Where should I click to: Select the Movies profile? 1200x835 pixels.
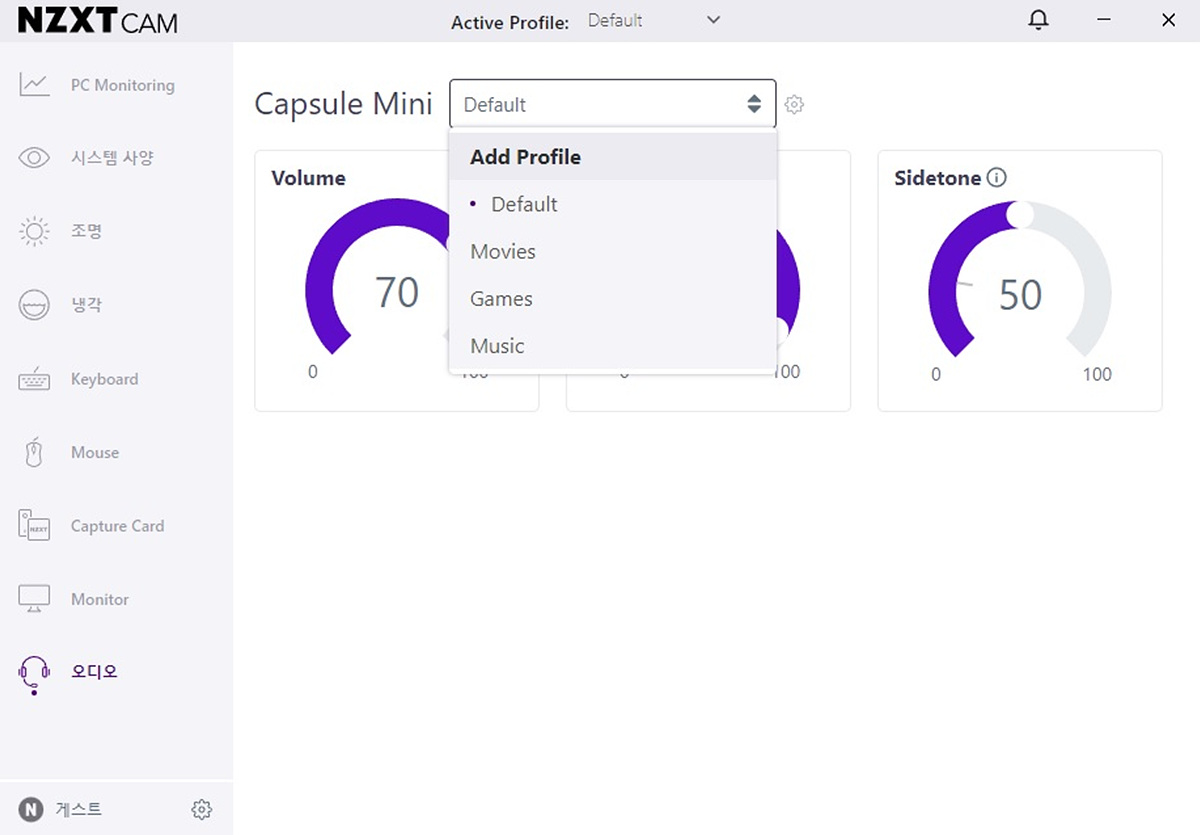(613, 251)
